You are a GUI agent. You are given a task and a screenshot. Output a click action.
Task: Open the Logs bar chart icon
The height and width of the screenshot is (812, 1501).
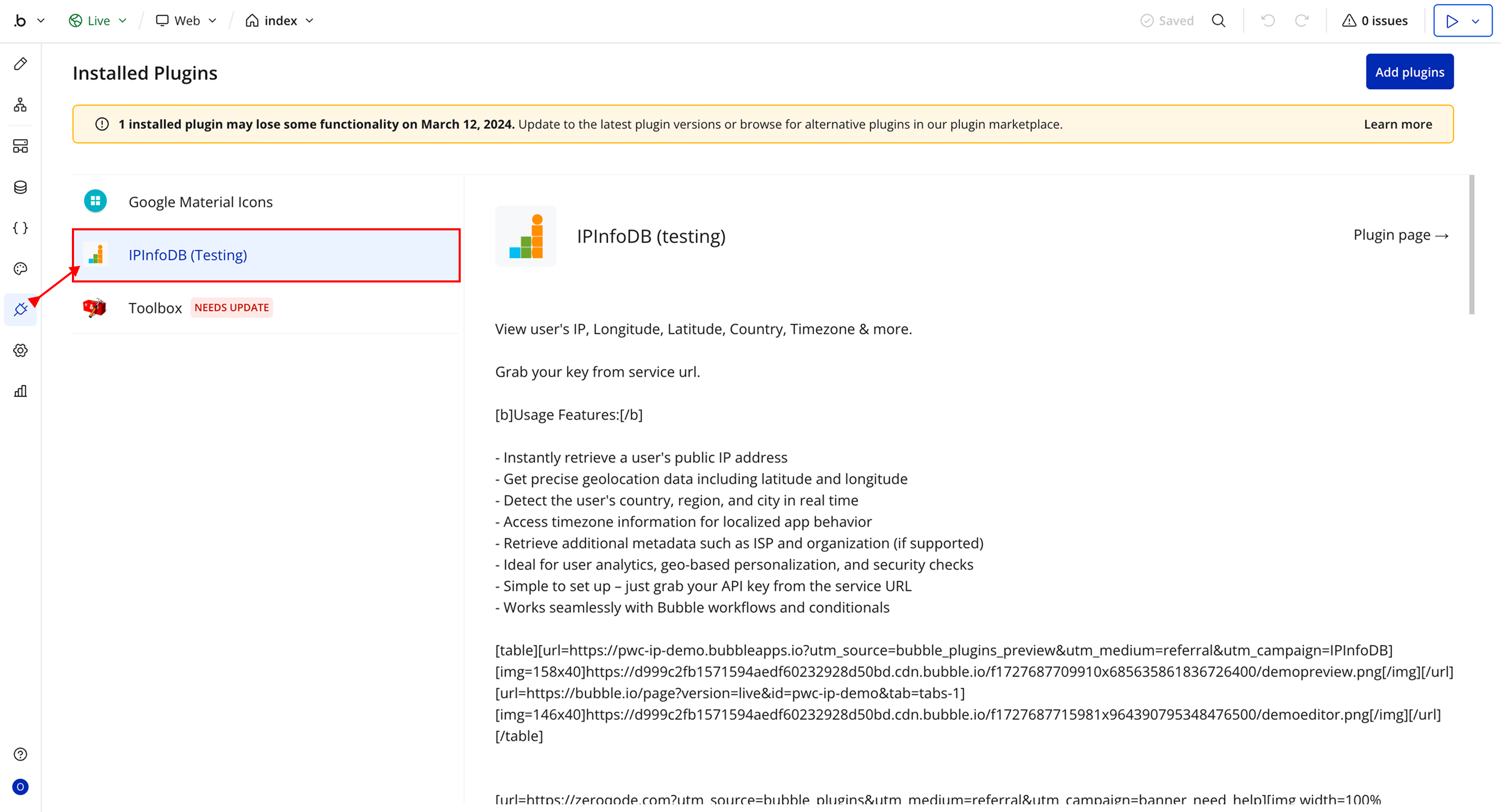click(x=20, y=391)
